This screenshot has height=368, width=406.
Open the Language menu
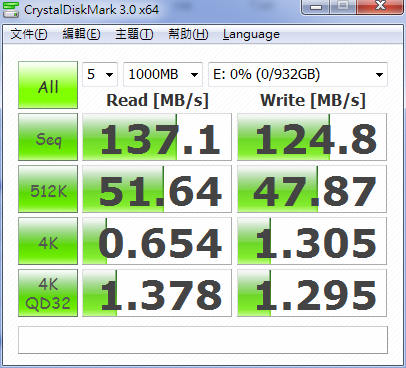[251, 34]
